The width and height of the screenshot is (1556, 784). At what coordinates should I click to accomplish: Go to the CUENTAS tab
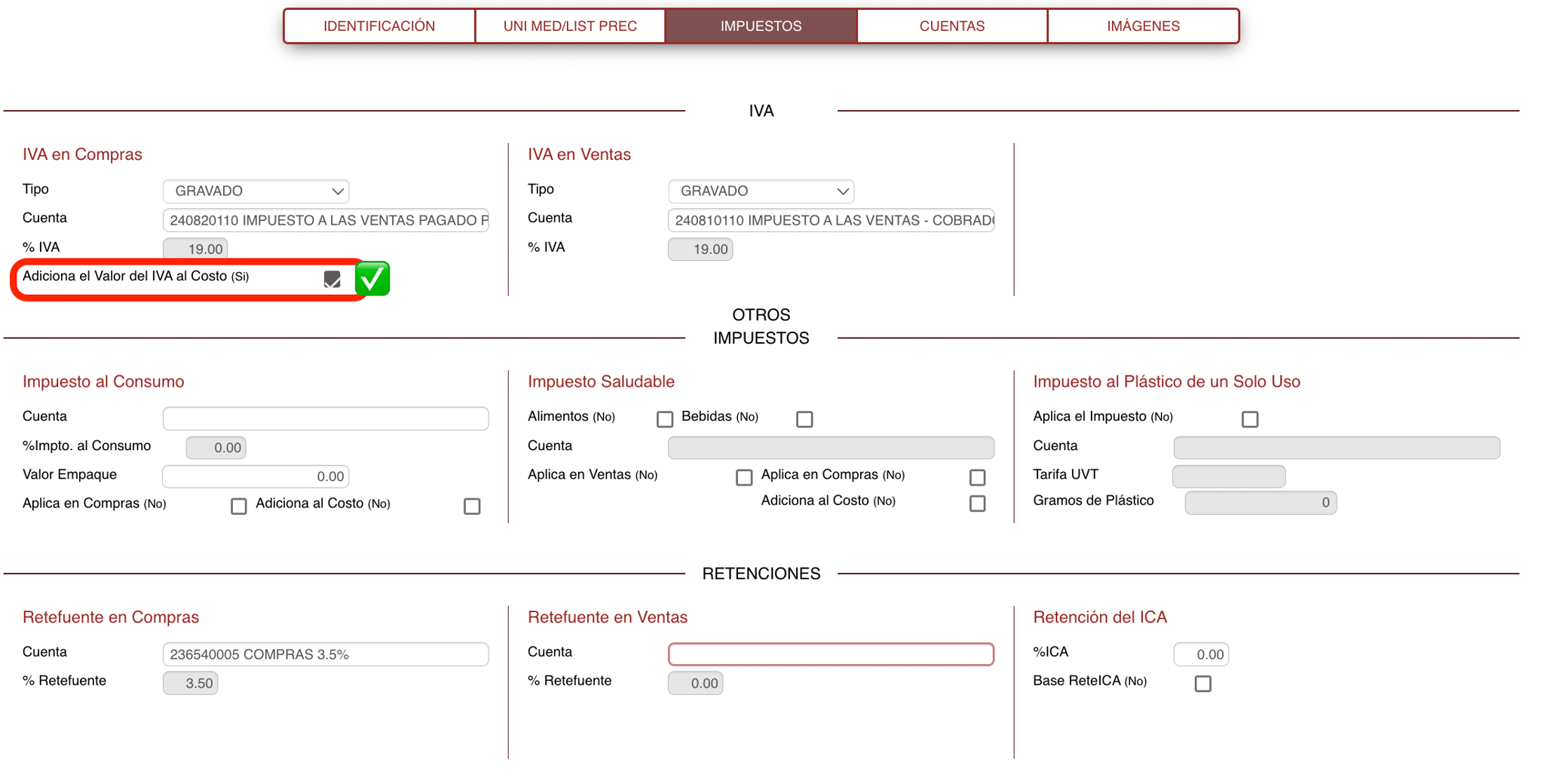coord(951,26)
